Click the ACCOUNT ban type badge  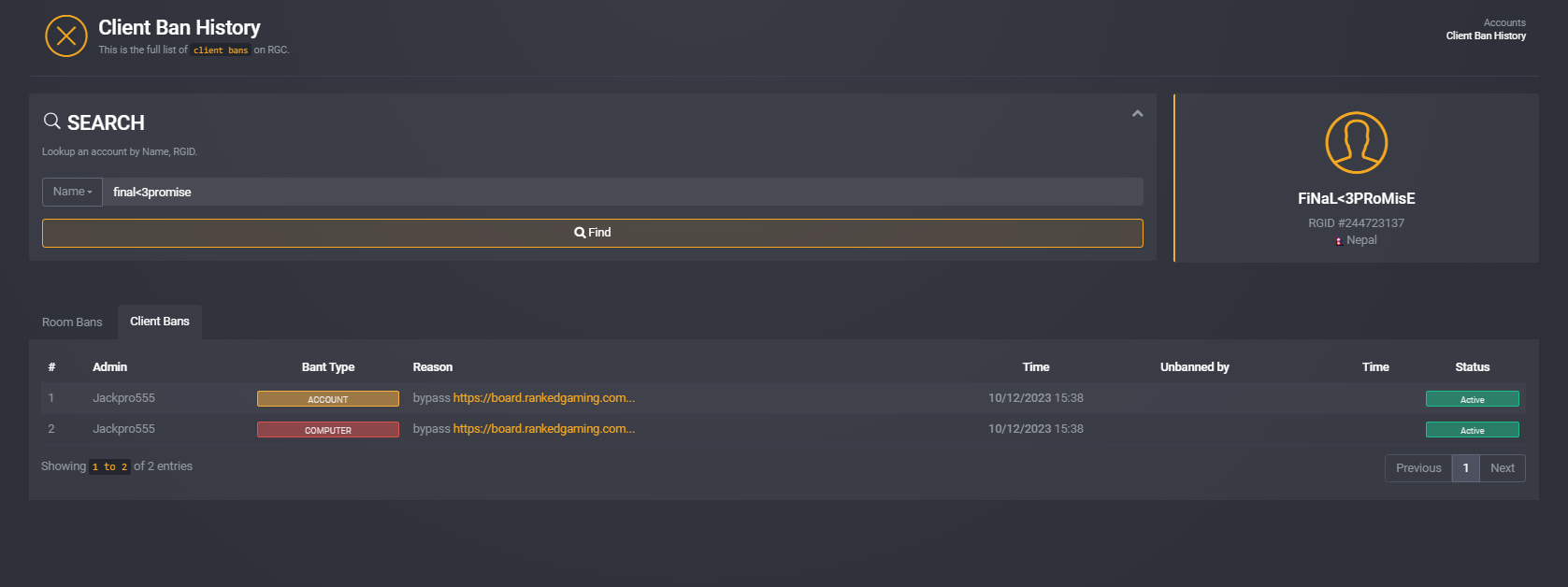click(x=328, y=399)
